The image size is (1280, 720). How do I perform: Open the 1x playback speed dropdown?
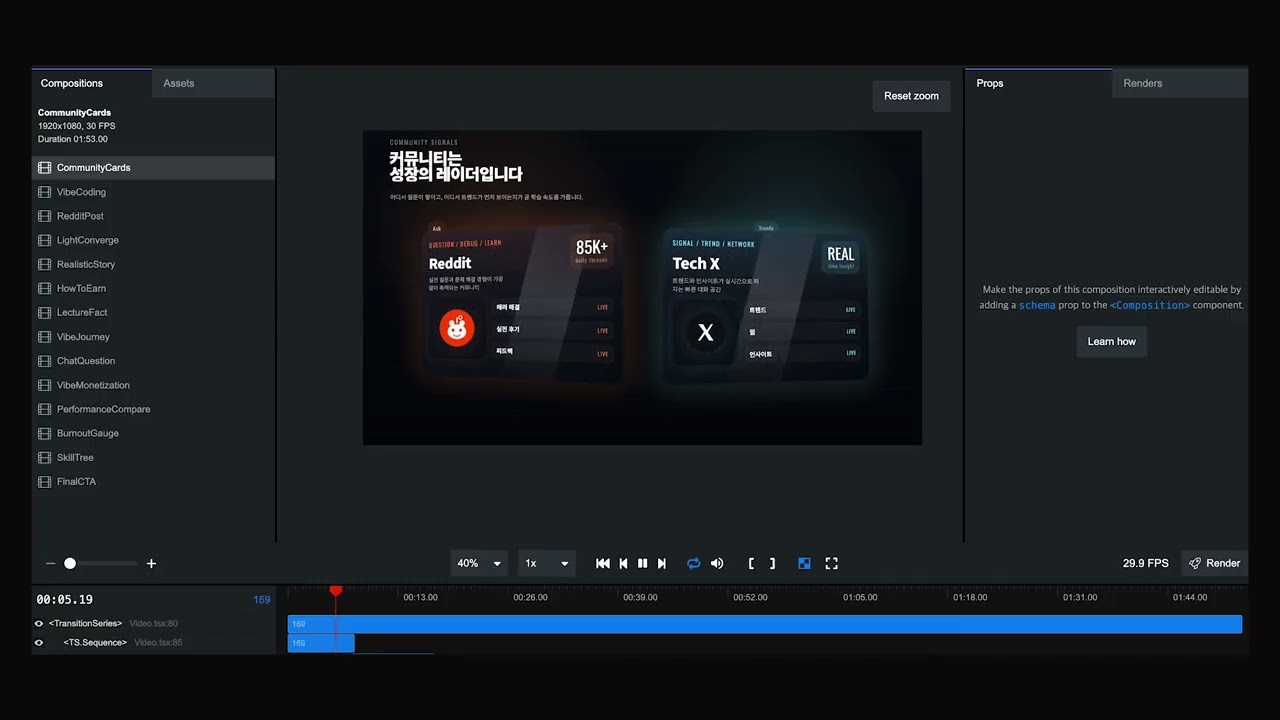(547, 564)
